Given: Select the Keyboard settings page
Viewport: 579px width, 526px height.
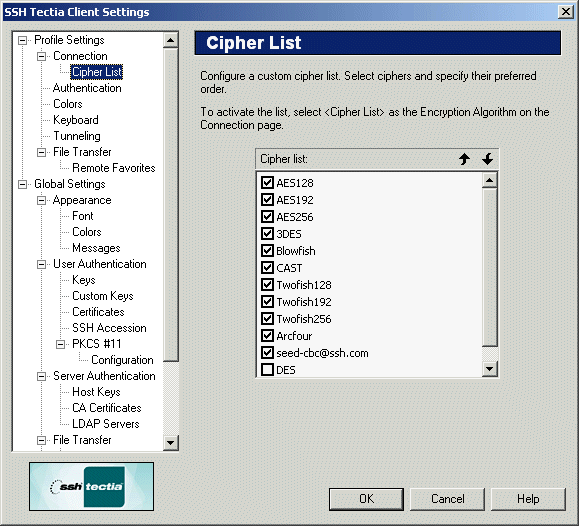Looking at the screenshot, I should click(76, 120).
